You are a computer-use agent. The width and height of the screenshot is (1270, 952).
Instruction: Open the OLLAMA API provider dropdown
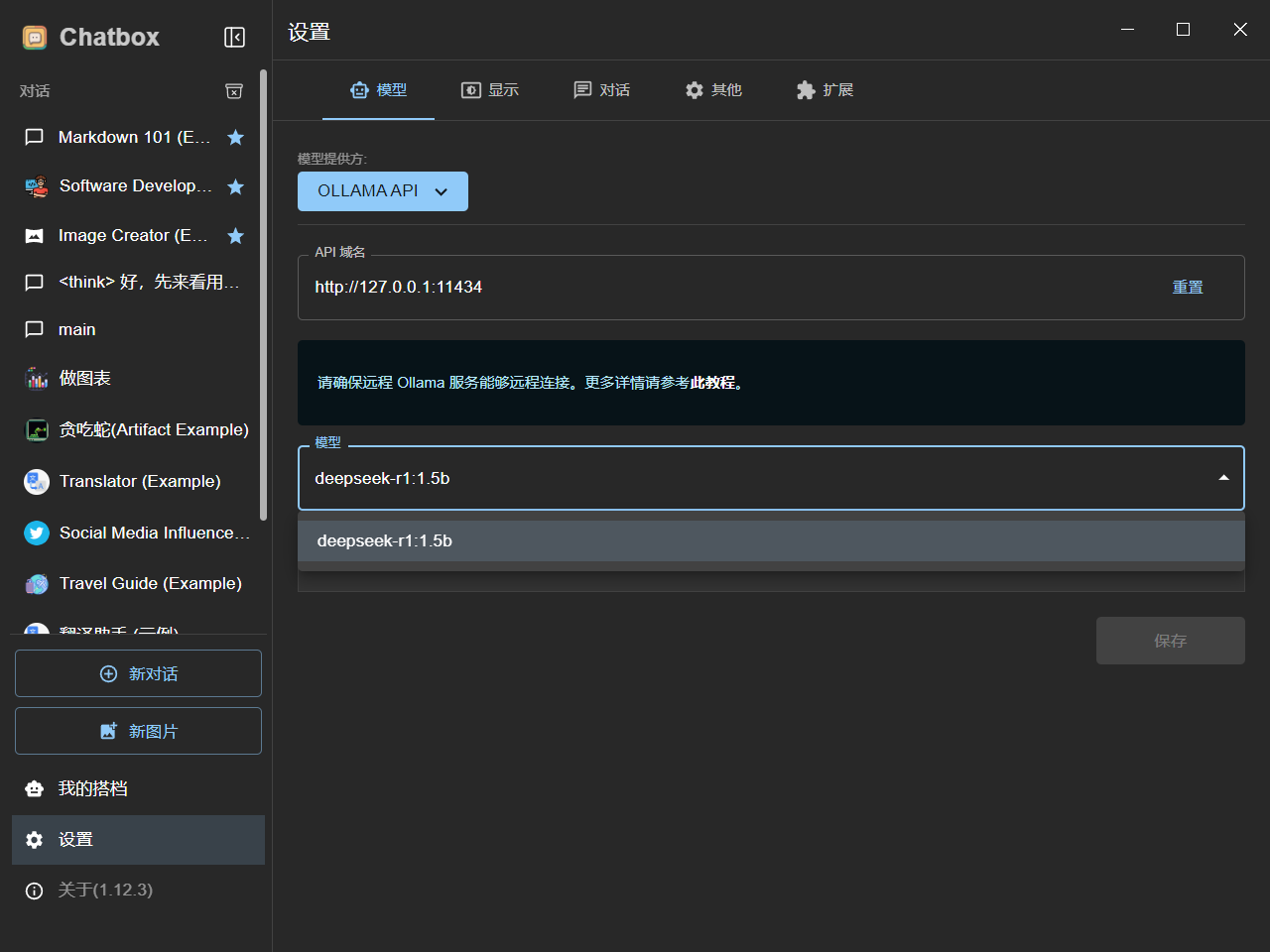click(383, 191)
